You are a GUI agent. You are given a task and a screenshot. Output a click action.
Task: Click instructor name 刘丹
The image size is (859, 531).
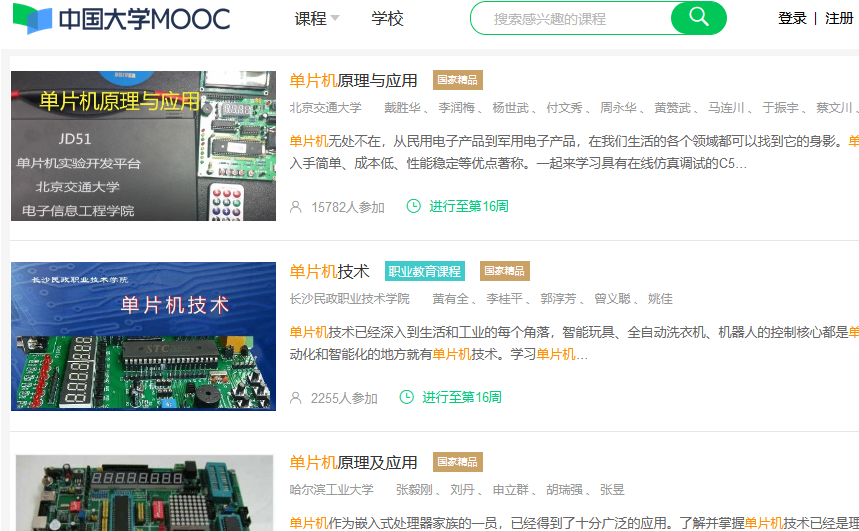coord(462,489)
